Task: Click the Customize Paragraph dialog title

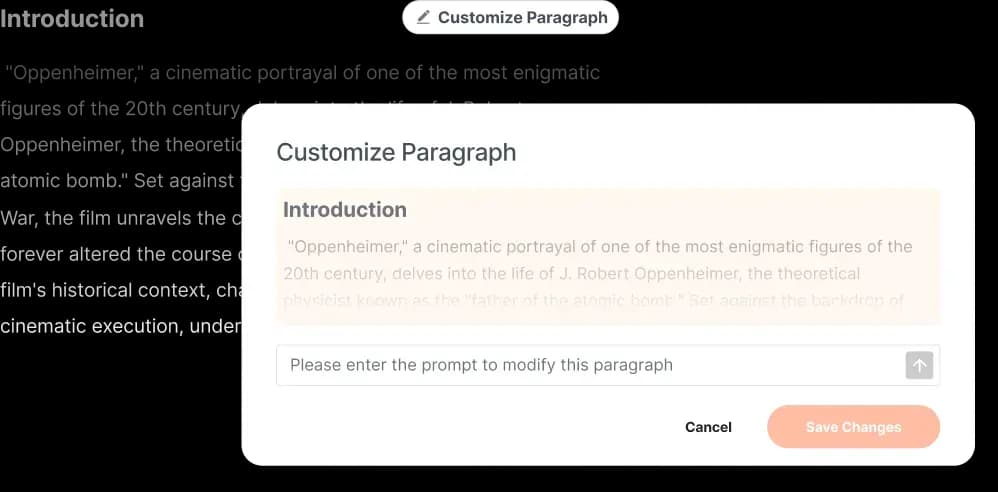Action: [x=396, y=153]
